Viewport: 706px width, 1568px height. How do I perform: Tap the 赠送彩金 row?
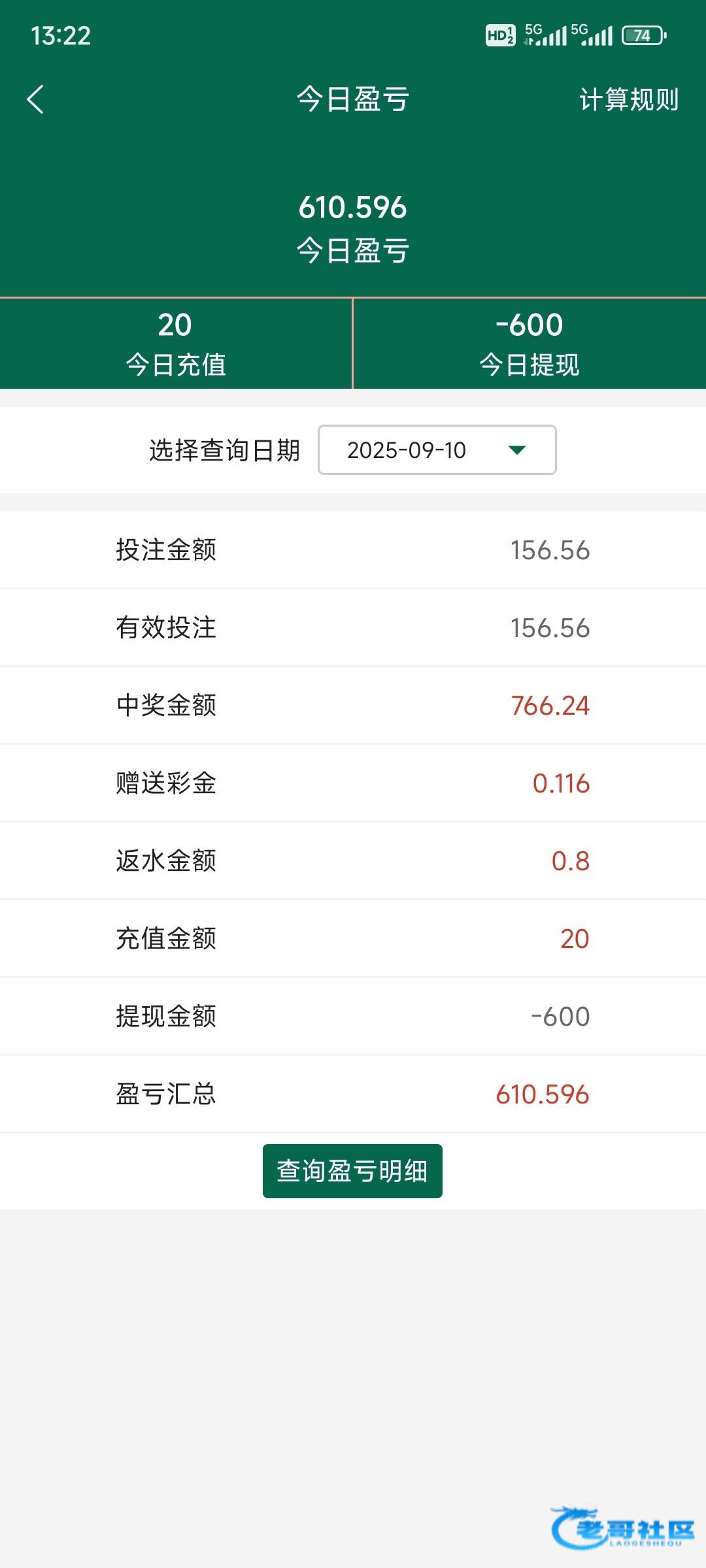[353, 783]
